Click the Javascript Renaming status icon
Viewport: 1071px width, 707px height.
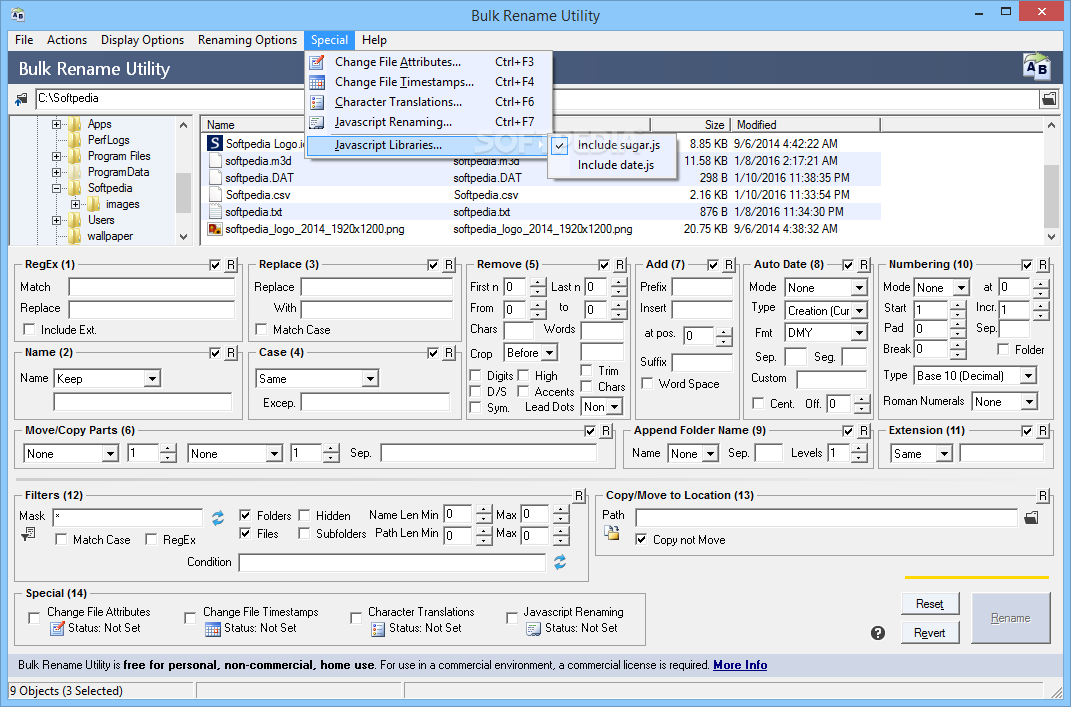533,628
